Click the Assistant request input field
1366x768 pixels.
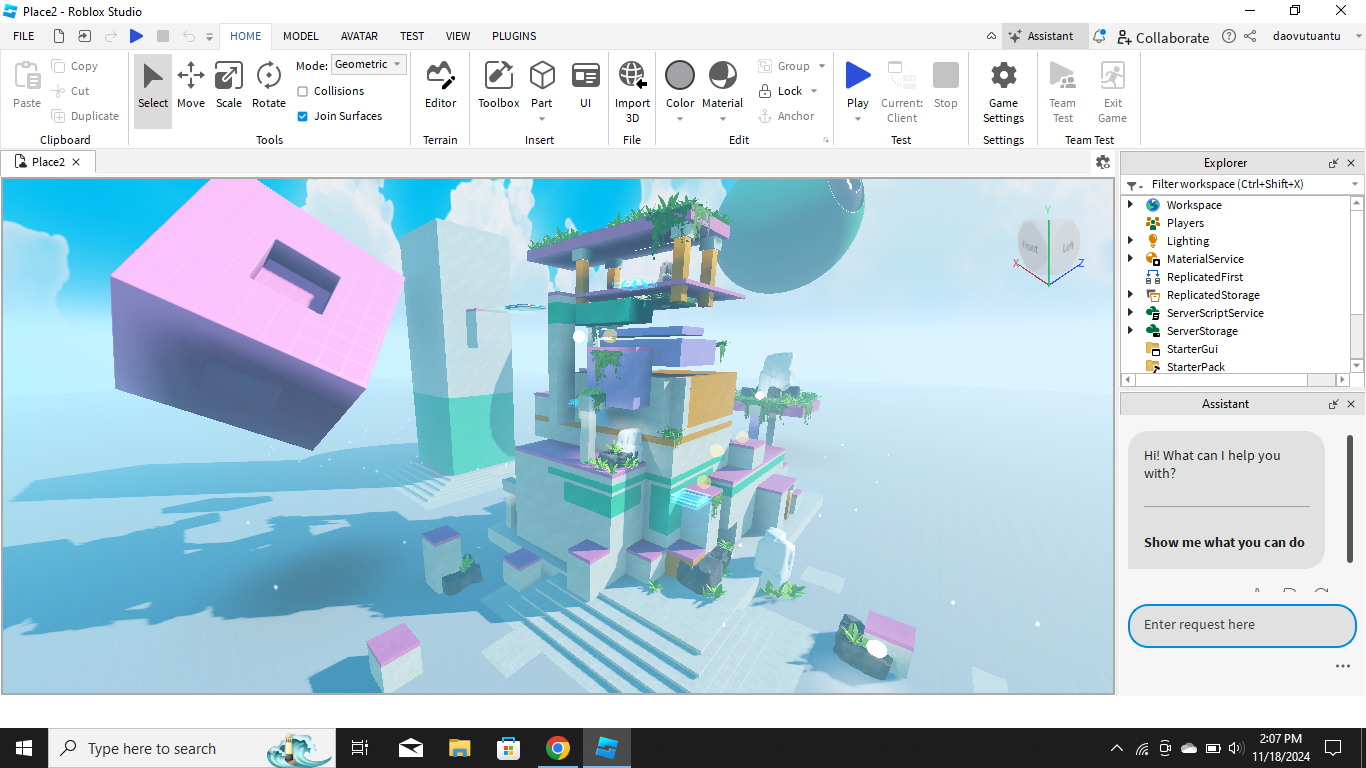click(x=1242, y=625)
